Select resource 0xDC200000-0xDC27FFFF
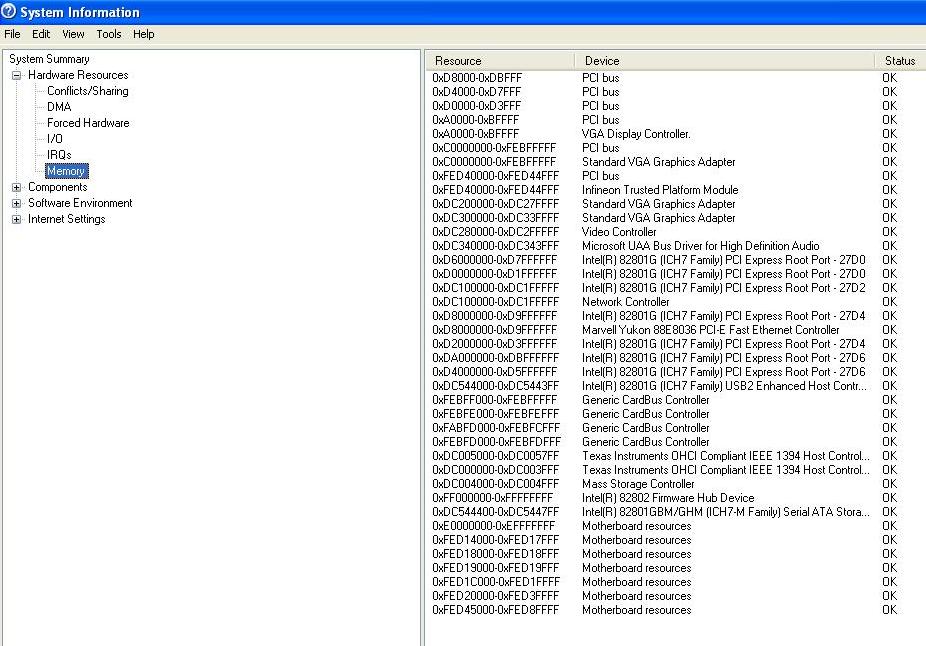 (495, 204)
